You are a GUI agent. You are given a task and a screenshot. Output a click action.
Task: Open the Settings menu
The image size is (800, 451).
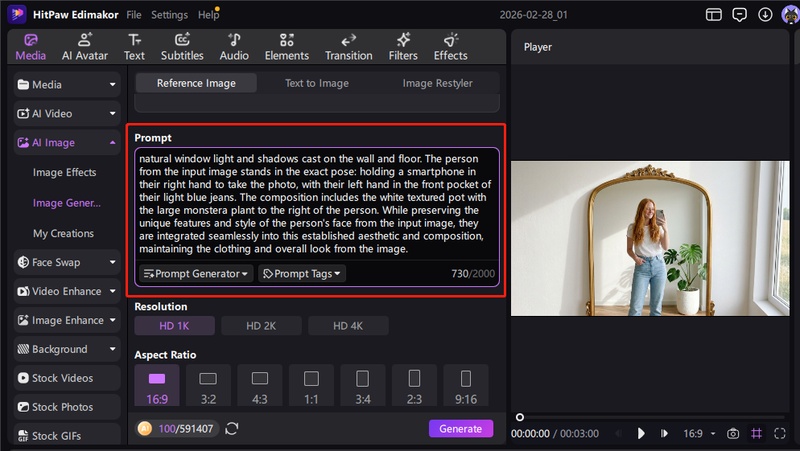pos(169,15)
